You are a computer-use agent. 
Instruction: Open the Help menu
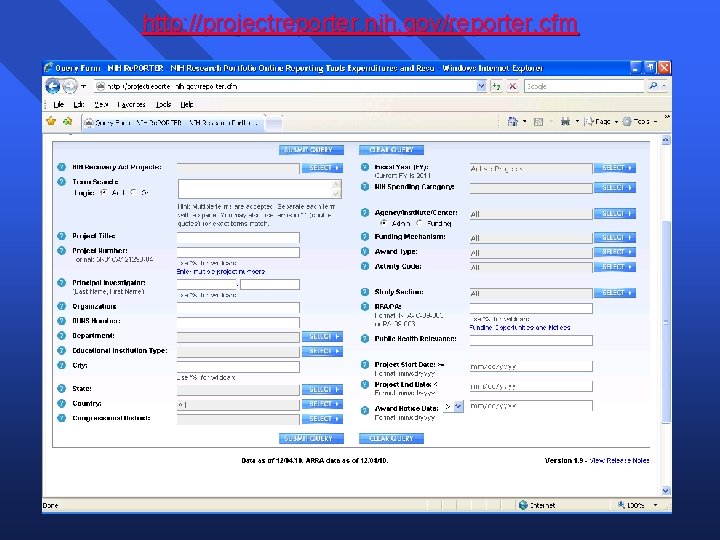186,105
